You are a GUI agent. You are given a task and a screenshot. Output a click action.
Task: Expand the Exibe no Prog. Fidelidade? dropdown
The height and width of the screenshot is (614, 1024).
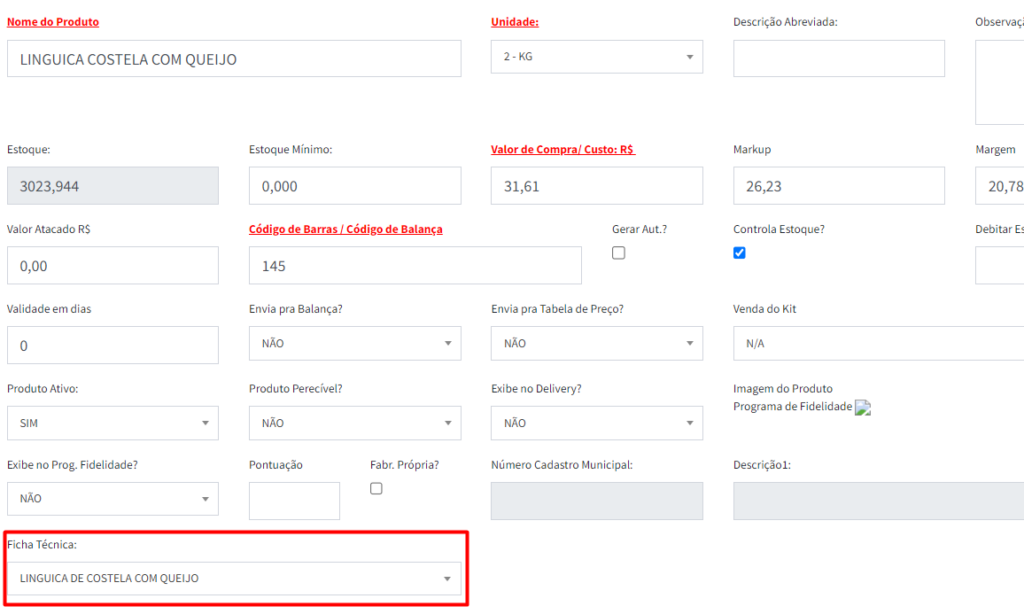[x=112, y=498]
